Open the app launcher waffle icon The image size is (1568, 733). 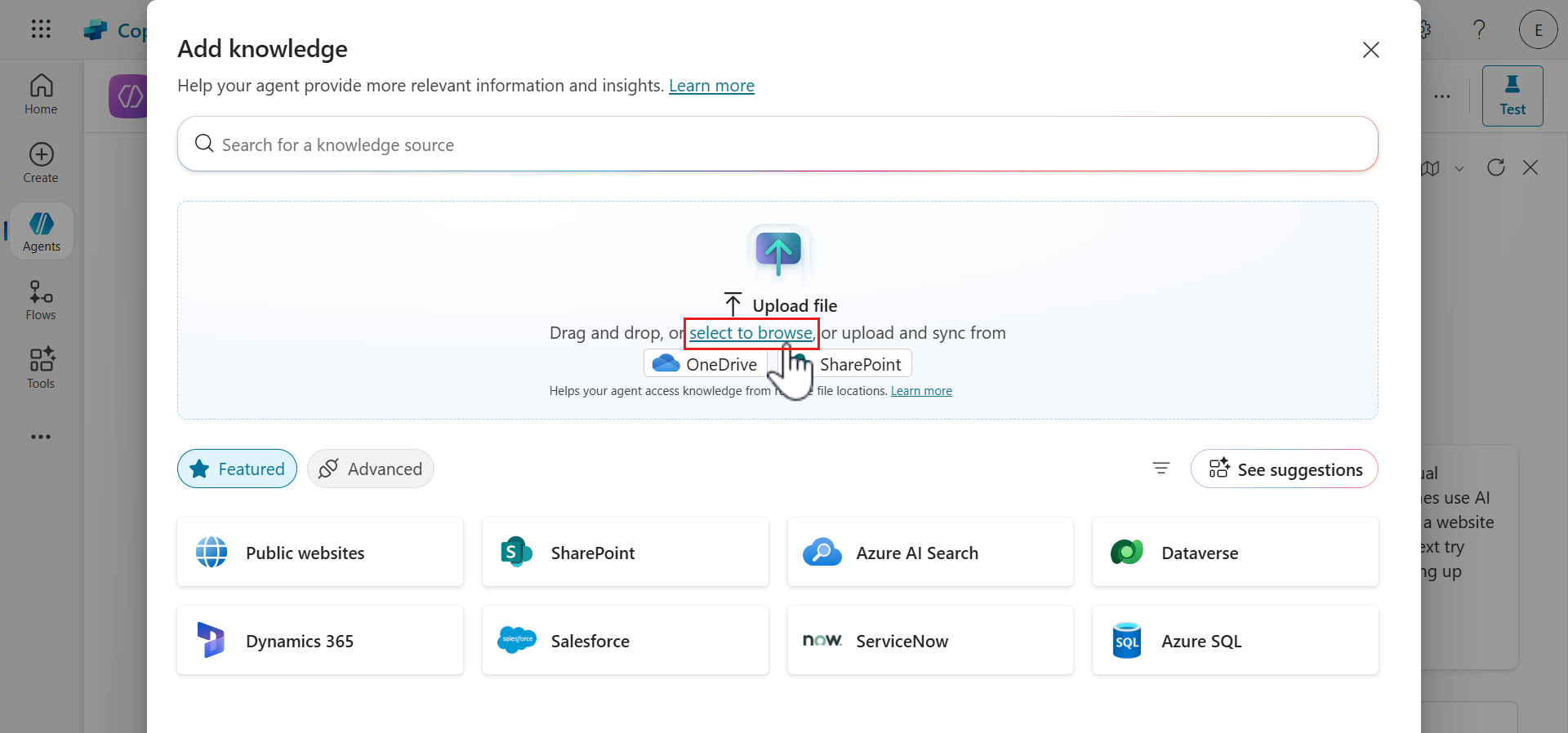click(41, 29)
